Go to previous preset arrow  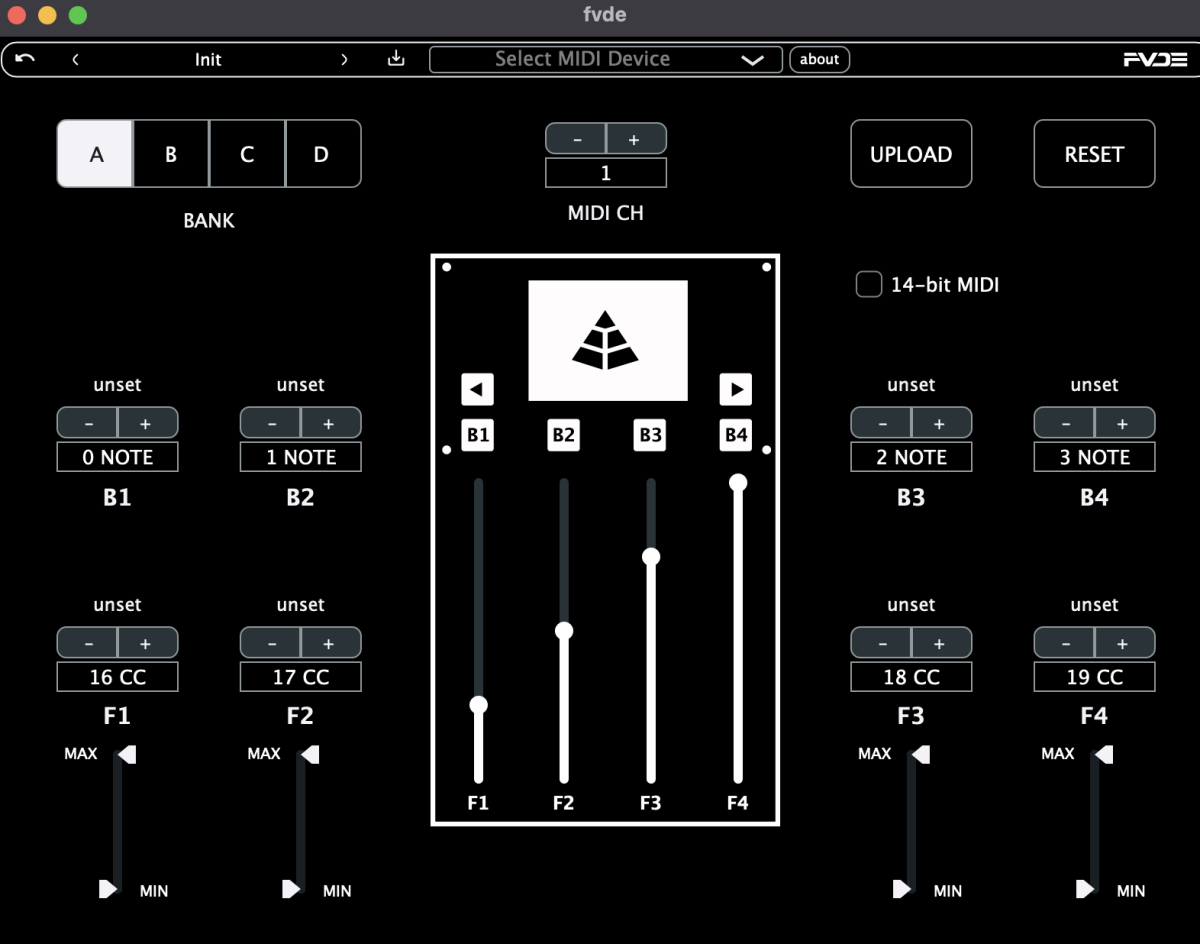tap(75, 59)
